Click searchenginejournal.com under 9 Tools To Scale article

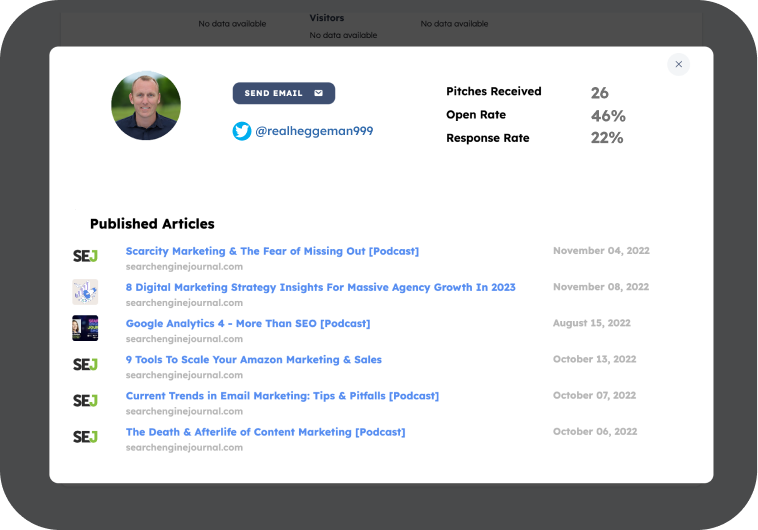[184, 375]
